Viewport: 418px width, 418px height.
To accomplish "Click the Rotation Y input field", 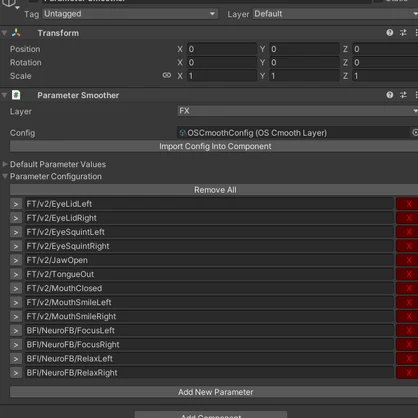I will (304, 62).
